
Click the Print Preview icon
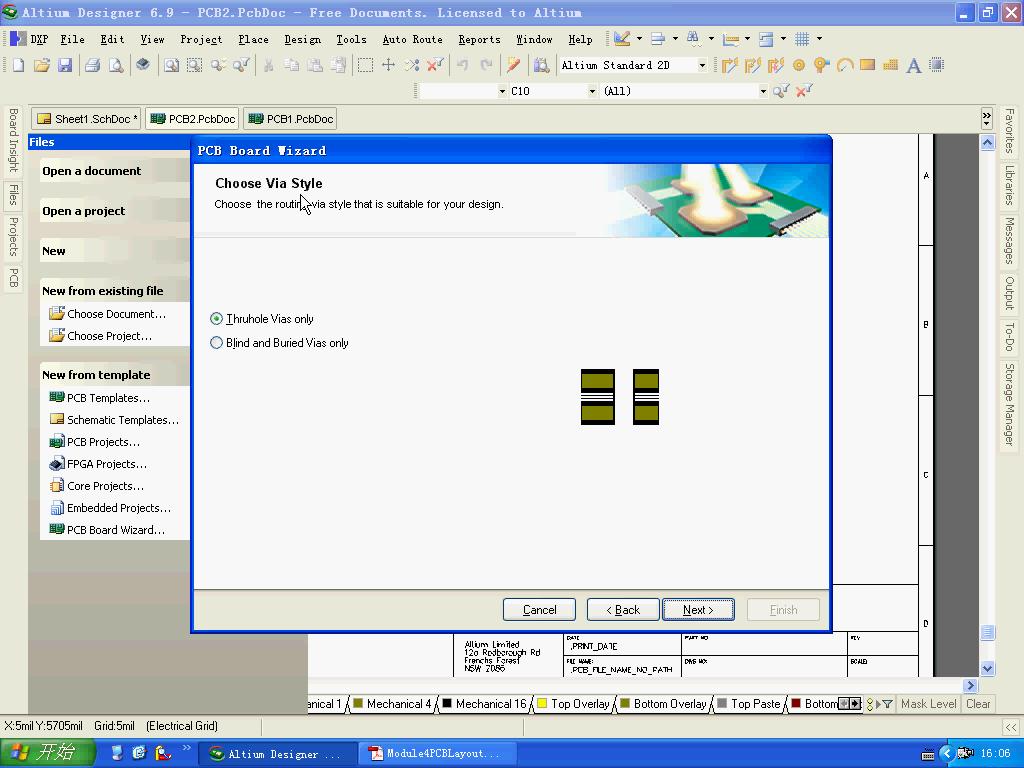pyautogui.click(x=116, y=65)
